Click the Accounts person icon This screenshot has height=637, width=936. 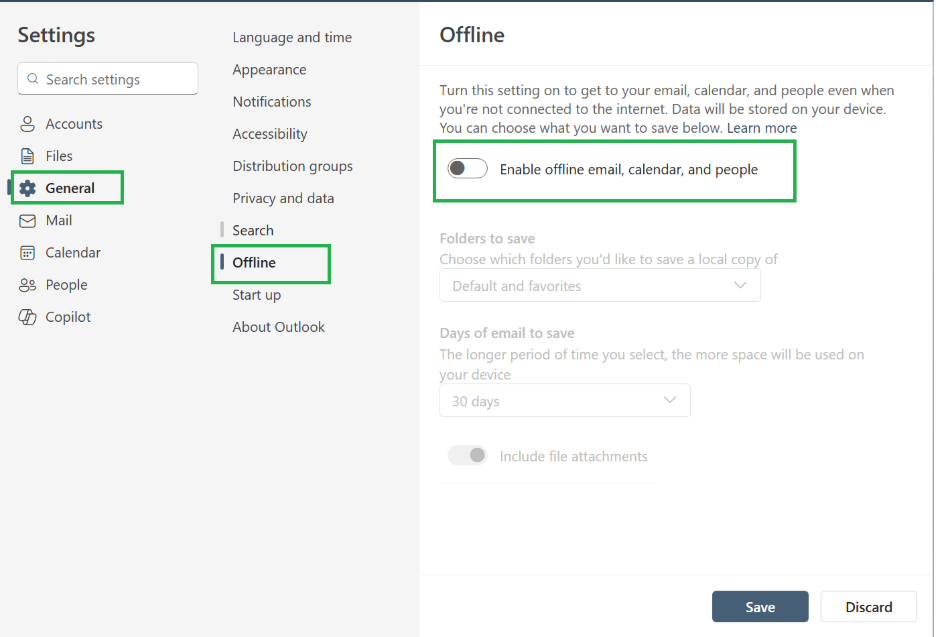coord(27,124)
